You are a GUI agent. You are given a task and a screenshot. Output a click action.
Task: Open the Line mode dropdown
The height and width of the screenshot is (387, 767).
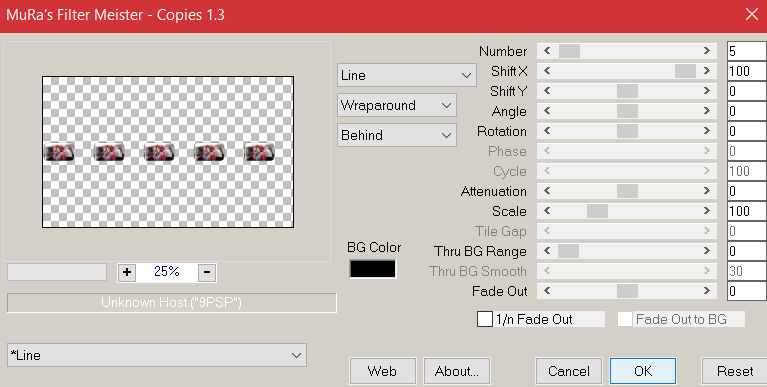(406, 75)
